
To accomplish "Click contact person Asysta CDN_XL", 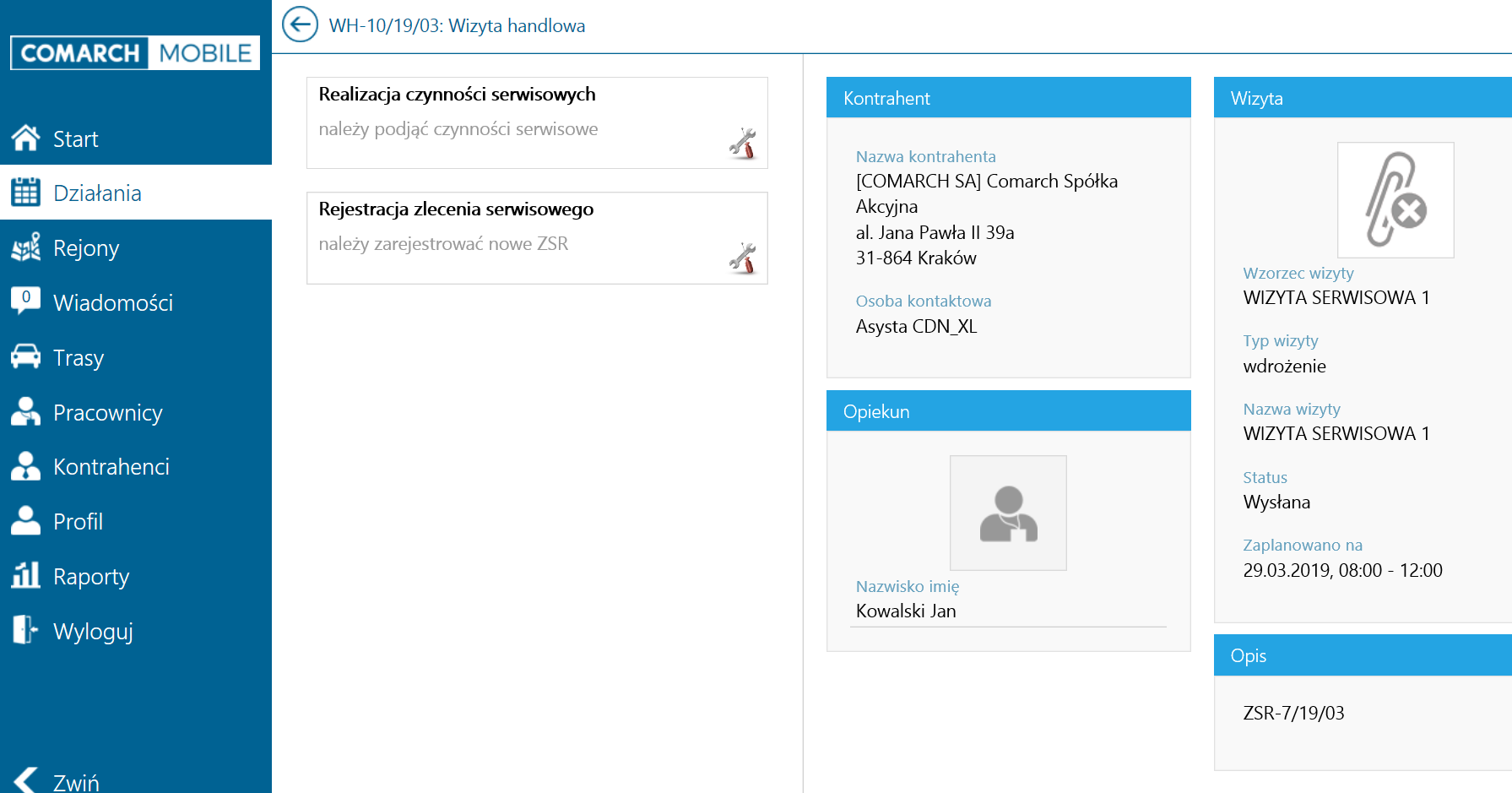I will [916, 326].
